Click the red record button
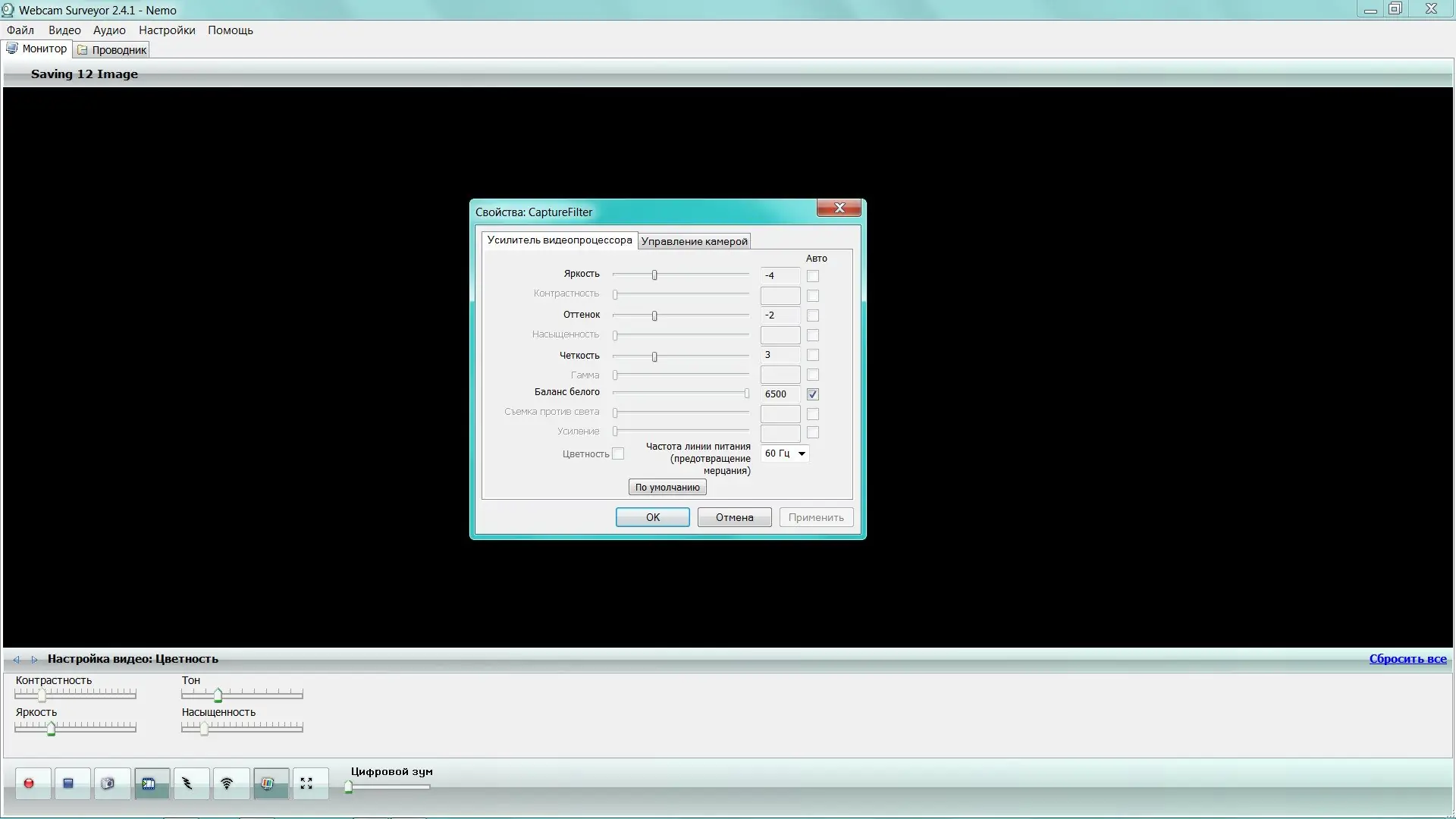 [x=29, y=783]
